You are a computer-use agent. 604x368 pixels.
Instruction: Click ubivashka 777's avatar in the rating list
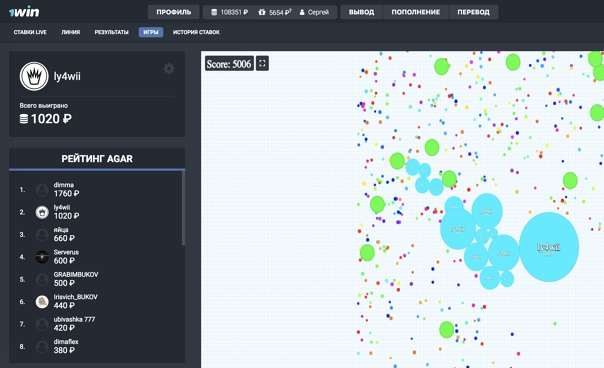point(42,324)
